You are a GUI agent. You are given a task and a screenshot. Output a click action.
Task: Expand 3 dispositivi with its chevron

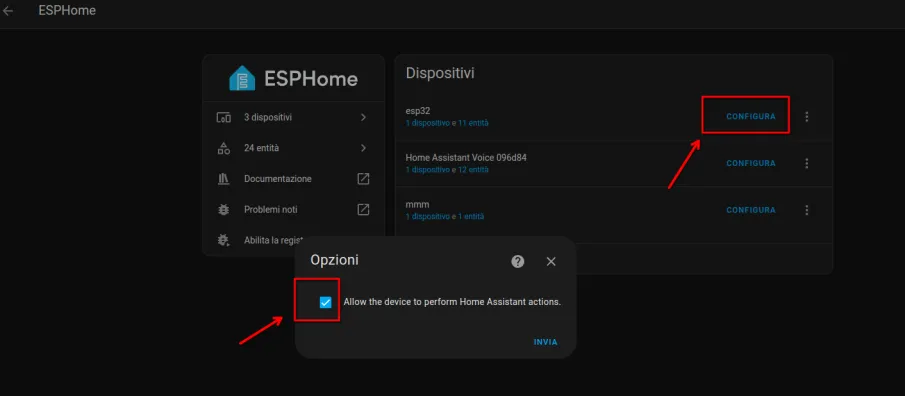point(363,117)
